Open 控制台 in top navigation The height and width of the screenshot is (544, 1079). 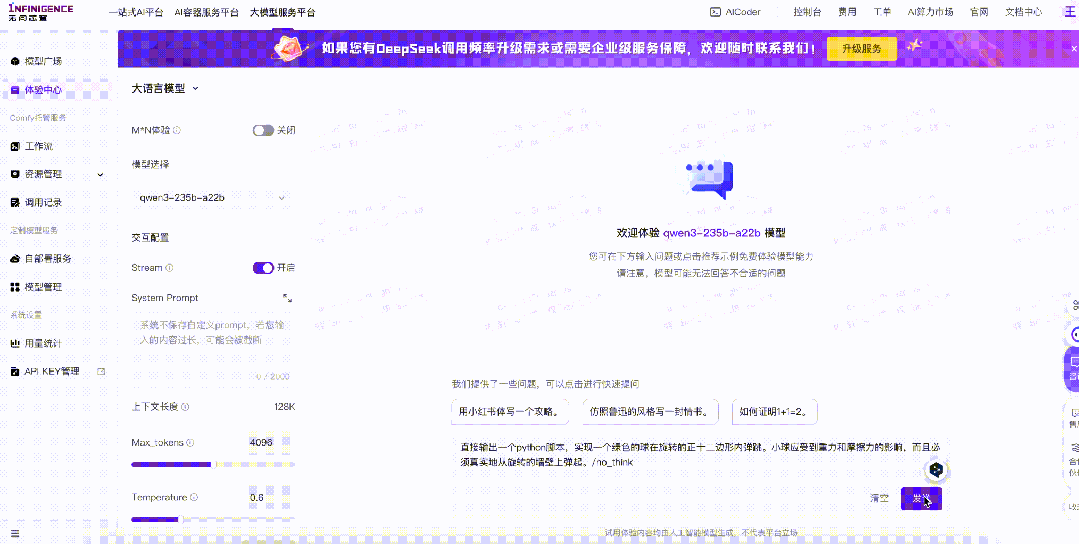point(807,12)
